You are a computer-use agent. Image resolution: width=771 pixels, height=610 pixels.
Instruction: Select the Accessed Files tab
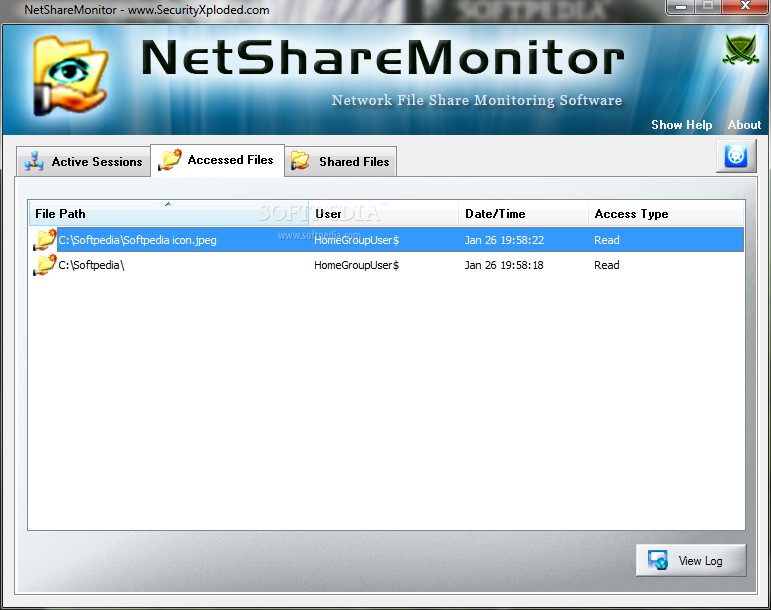click(x=217, y=160)
